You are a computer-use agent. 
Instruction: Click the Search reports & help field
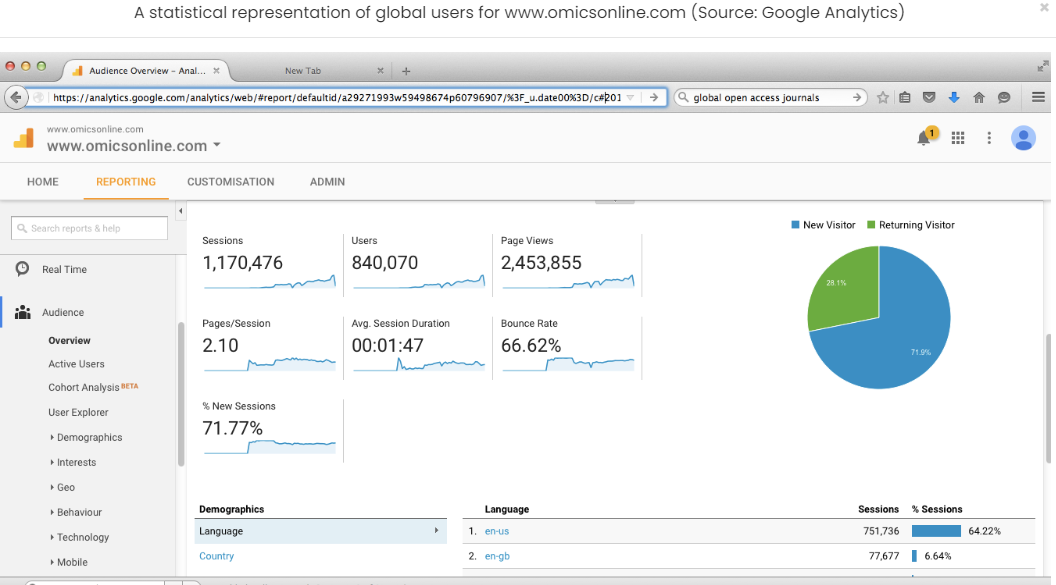(x=90, y=228)
